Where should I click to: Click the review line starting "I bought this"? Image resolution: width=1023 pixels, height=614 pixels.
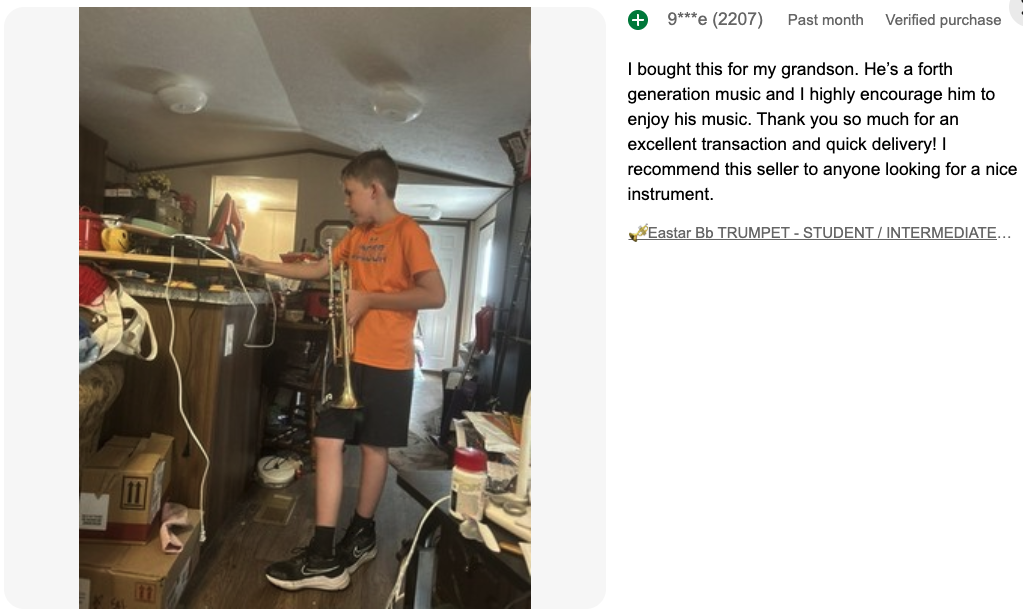pyautogui.click(x=790, y=69)
